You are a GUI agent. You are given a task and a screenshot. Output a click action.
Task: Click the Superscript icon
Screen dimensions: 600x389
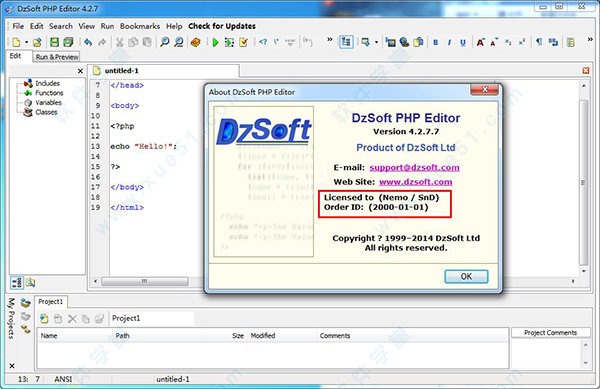click(522, 42)
